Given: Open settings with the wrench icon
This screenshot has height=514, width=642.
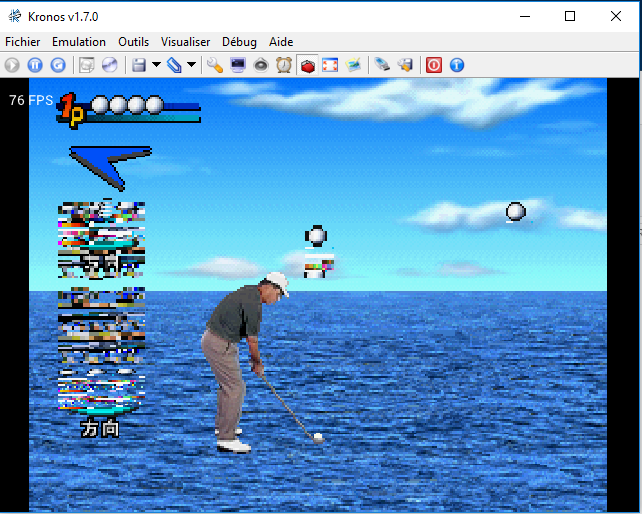Looking at the screenshot, I should [215, 65].
